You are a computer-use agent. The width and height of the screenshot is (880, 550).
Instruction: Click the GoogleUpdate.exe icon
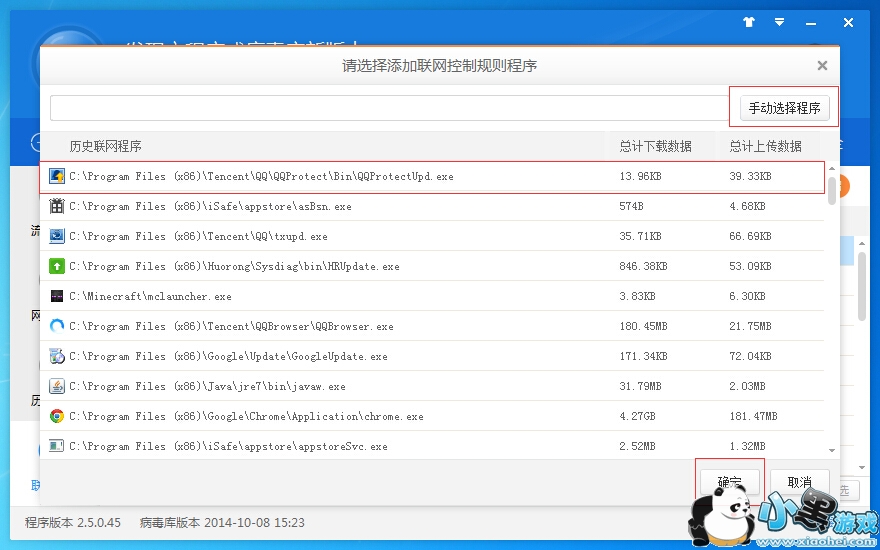(57, 356)
